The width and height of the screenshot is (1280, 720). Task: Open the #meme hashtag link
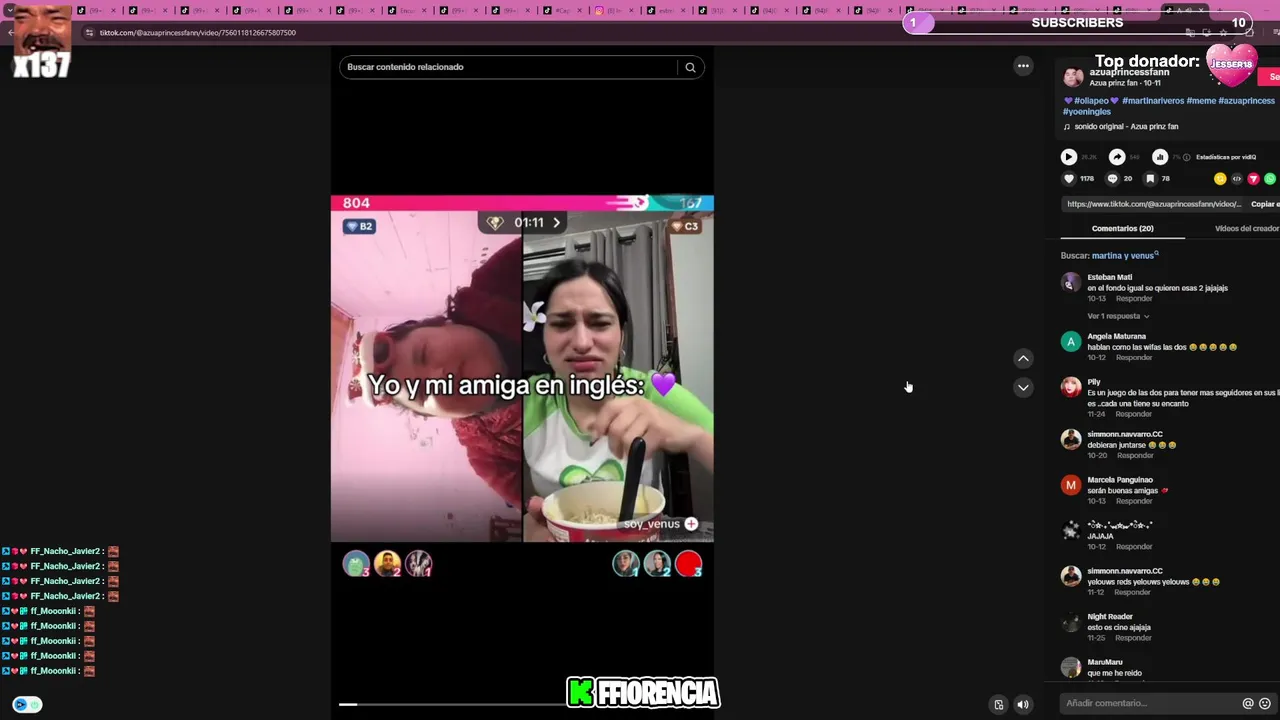[1200, 101]
